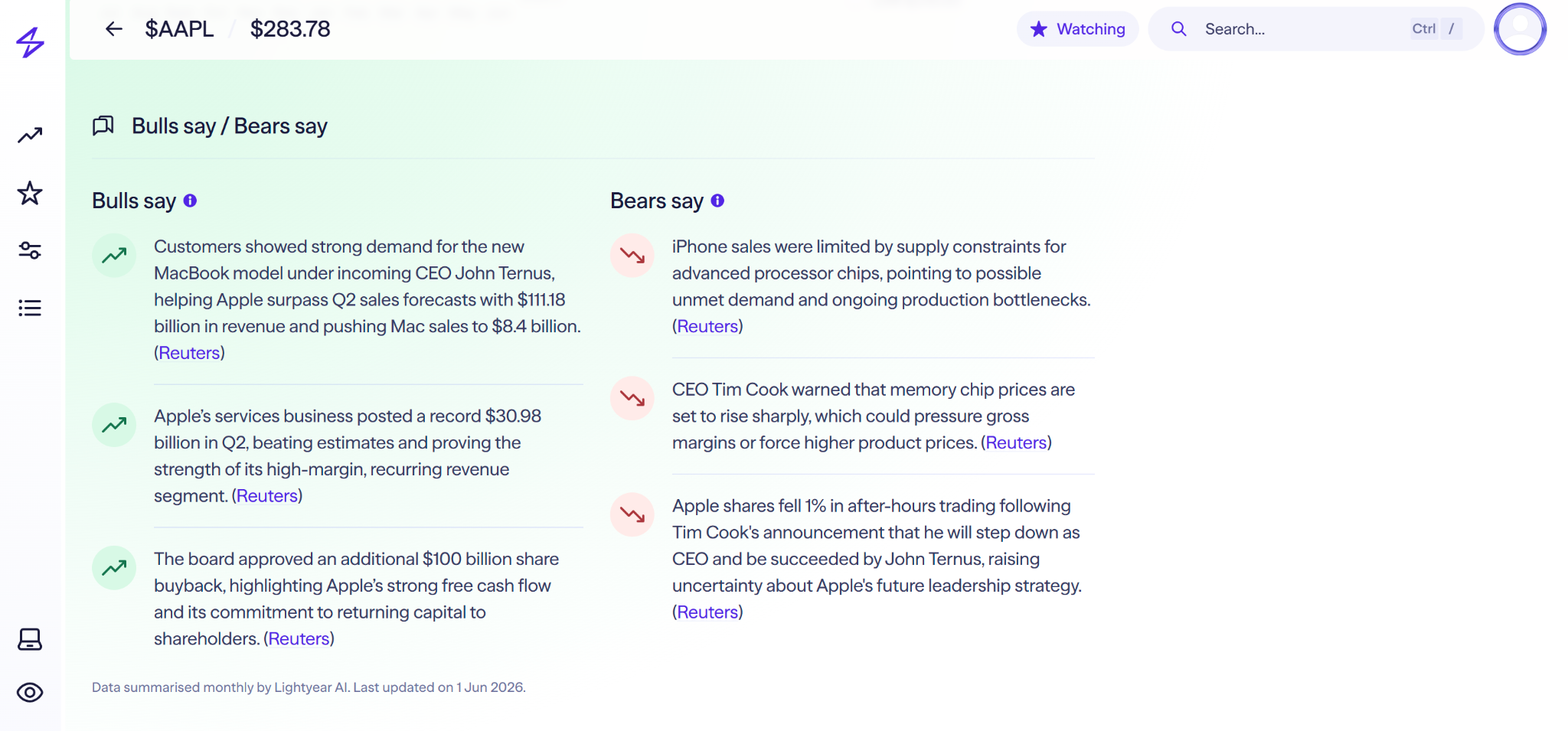This screenshot has height=731, width=1568.
Task: Open the watchlist star sidebar icon
Action: point(30,193)
